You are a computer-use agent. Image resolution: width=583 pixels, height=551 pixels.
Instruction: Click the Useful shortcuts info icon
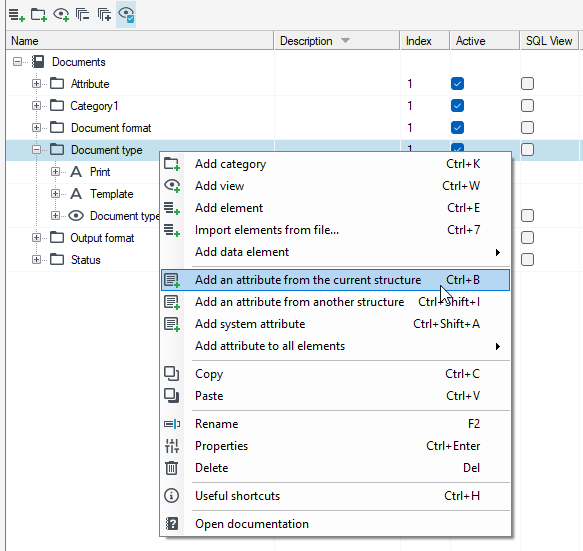[171, 496]
